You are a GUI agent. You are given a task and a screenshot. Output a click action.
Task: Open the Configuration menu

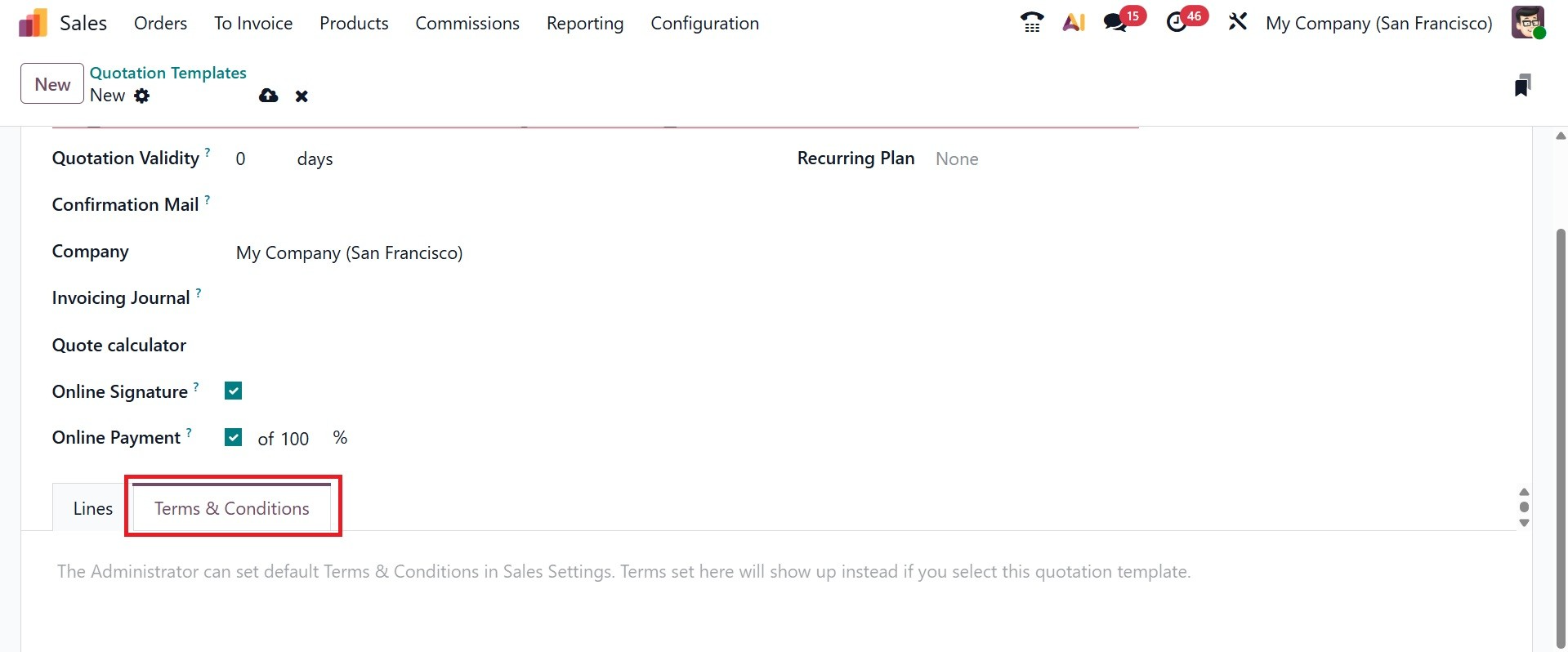tap(704, 24)
